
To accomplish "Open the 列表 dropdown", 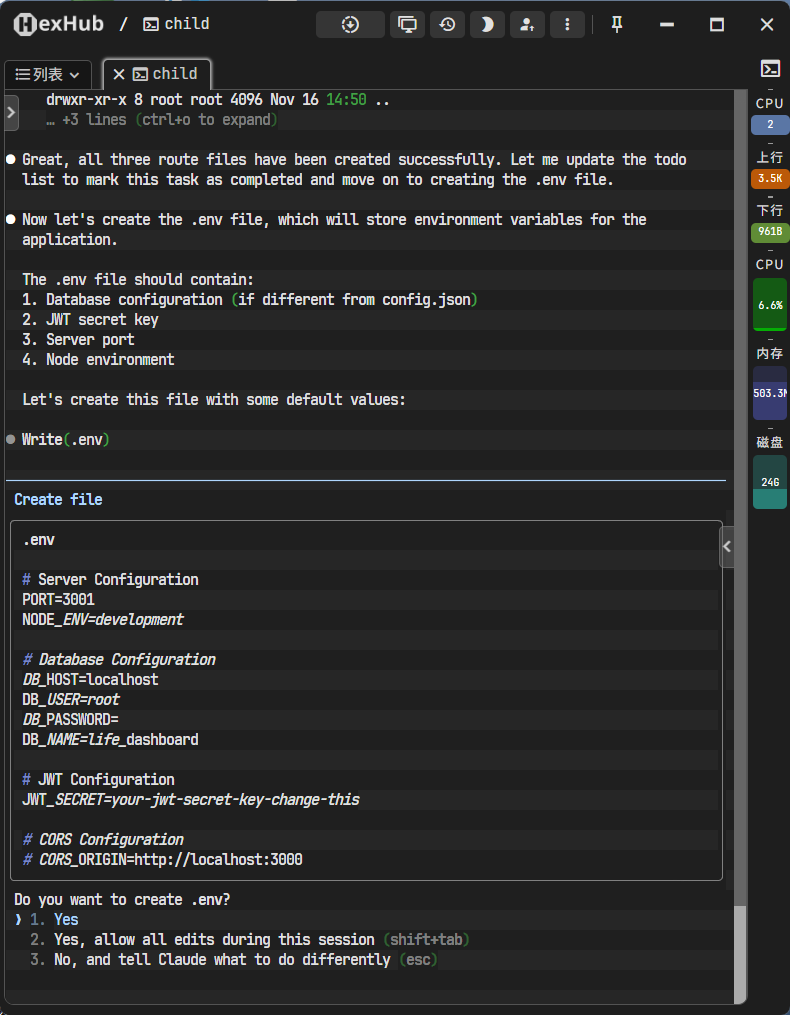I will [x=48, y=74].
